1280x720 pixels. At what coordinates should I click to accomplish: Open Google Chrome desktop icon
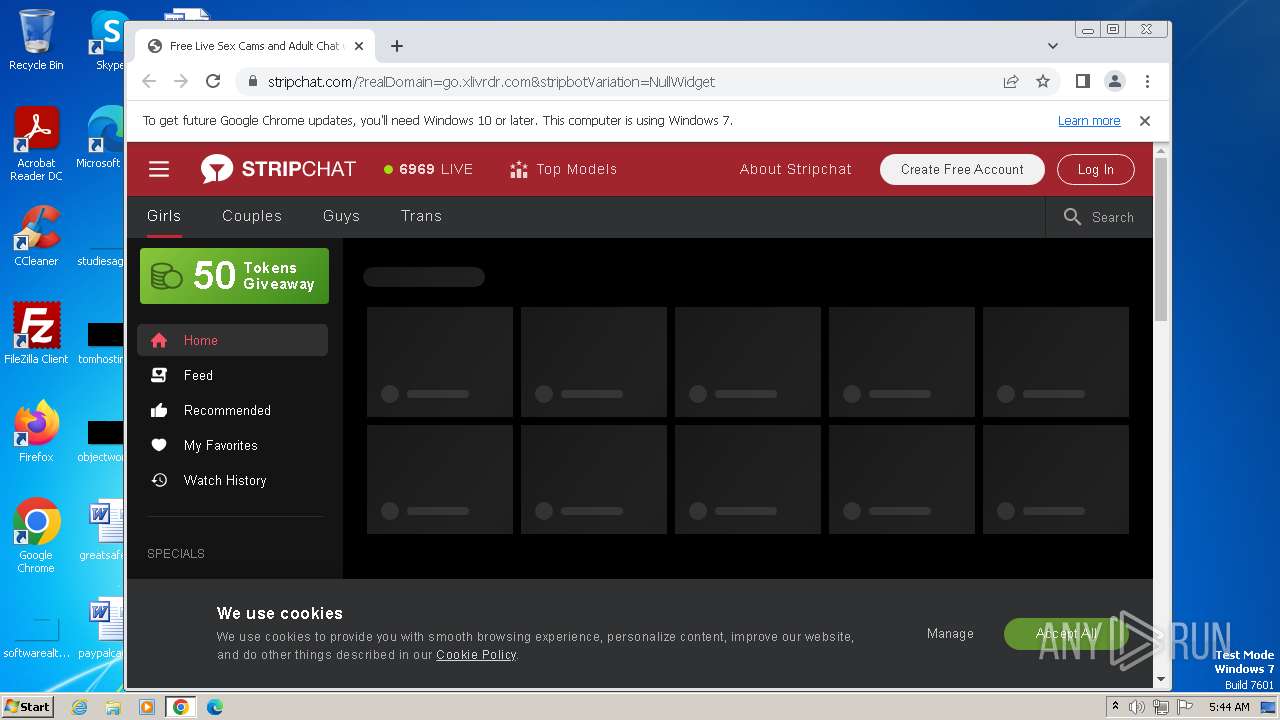[36, 536]
